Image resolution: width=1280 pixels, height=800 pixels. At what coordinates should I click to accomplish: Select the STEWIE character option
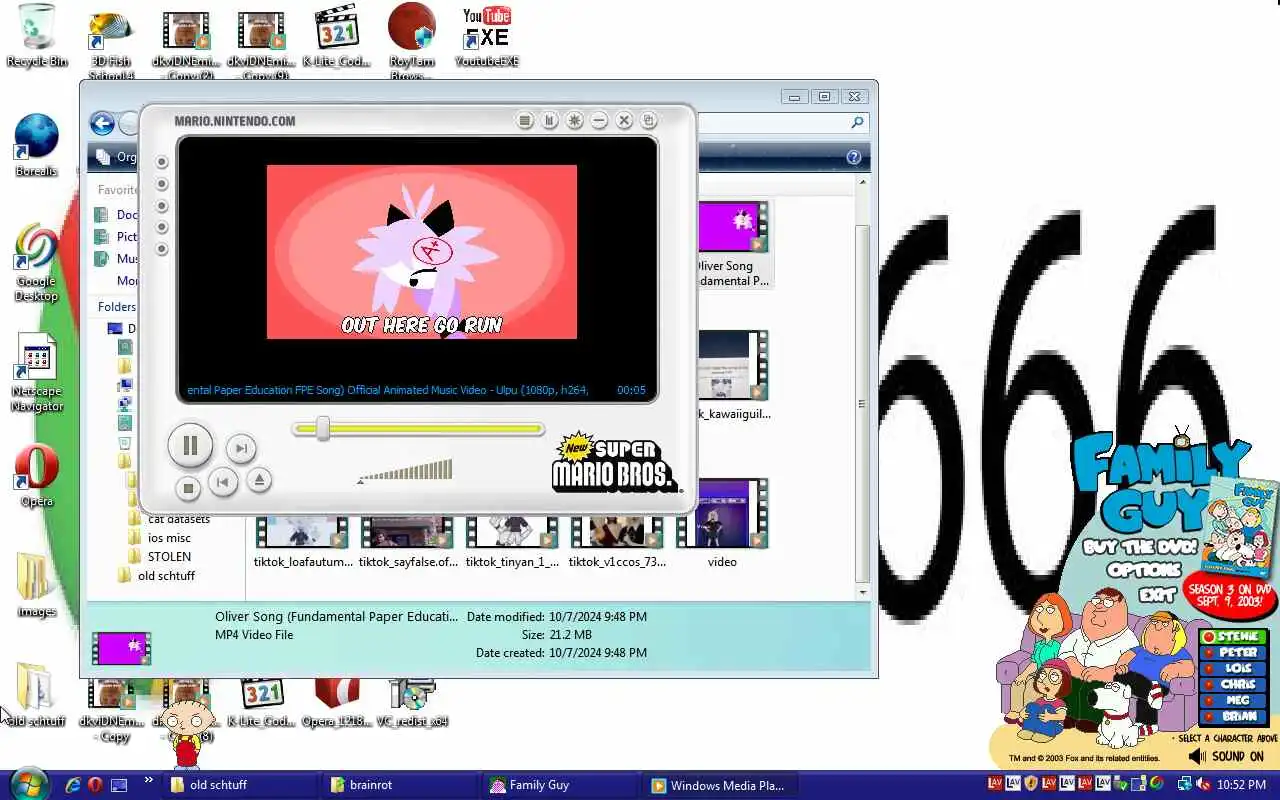point(1233,637)
